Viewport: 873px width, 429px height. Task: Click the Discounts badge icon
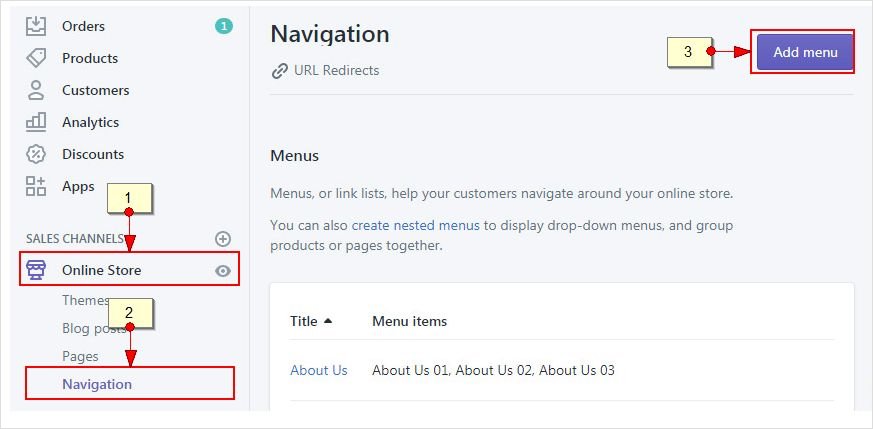coord(36,154)
